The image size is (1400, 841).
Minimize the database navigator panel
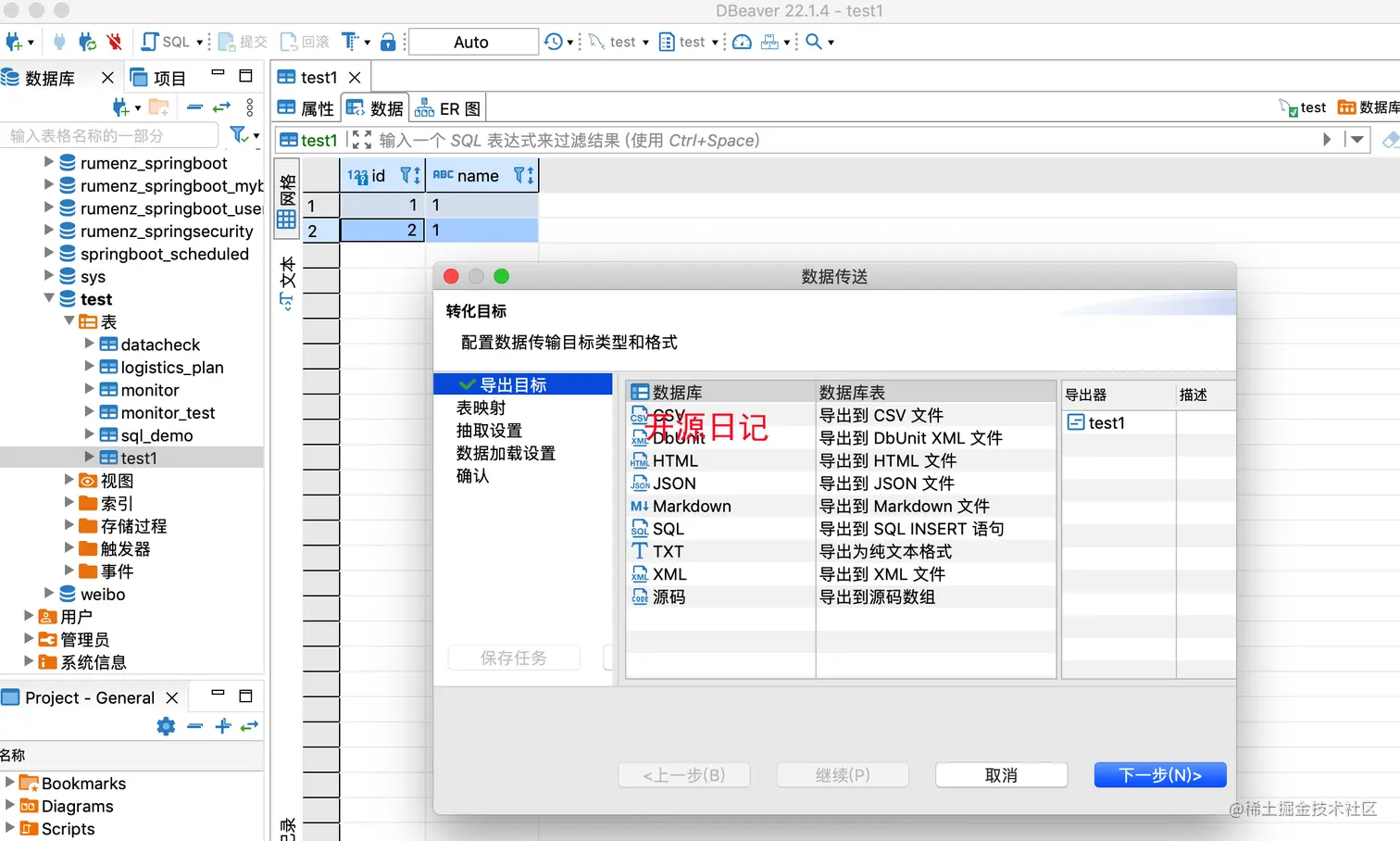pos(219,72)
